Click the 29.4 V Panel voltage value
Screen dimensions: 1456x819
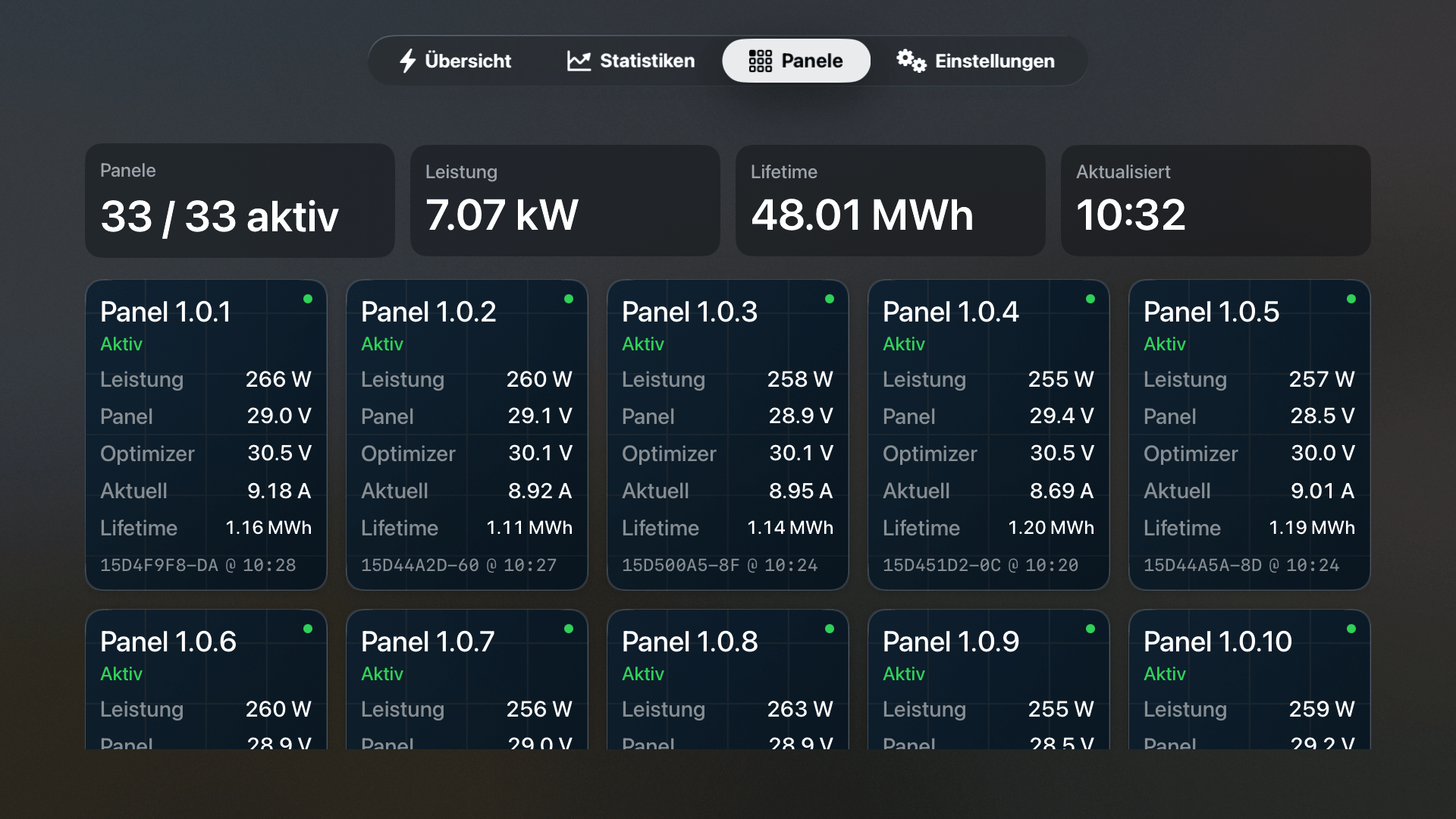[1062, 416]
